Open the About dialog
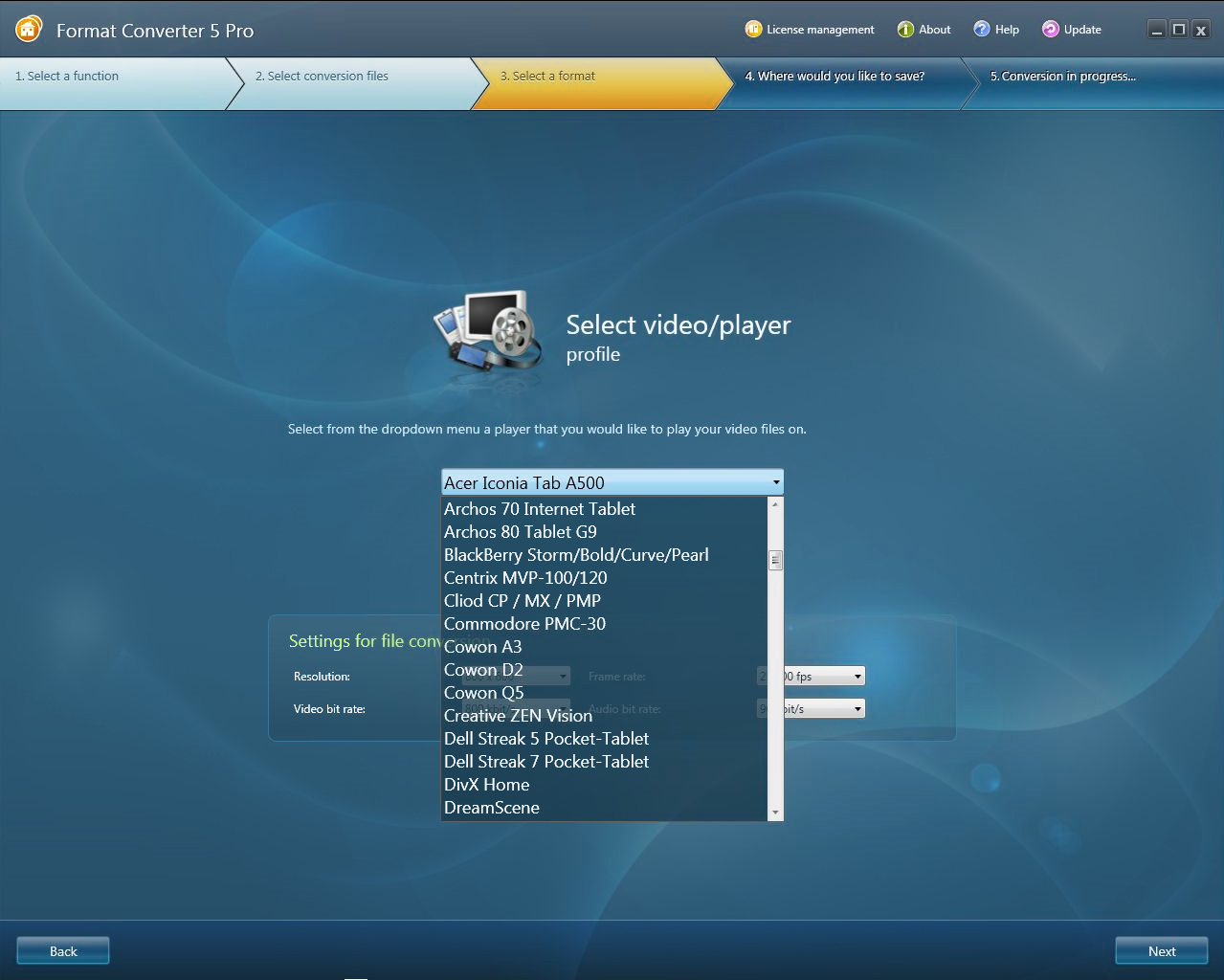The width and height of the screenshot is (1224, 980). click(924, 30)
